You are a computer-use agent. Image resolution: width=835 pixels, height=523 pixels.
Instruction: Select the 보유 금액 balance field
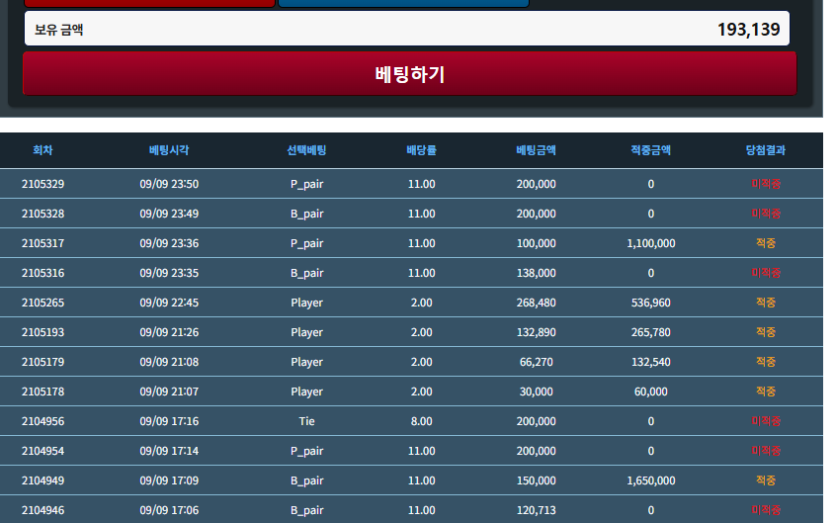[407, 29]
